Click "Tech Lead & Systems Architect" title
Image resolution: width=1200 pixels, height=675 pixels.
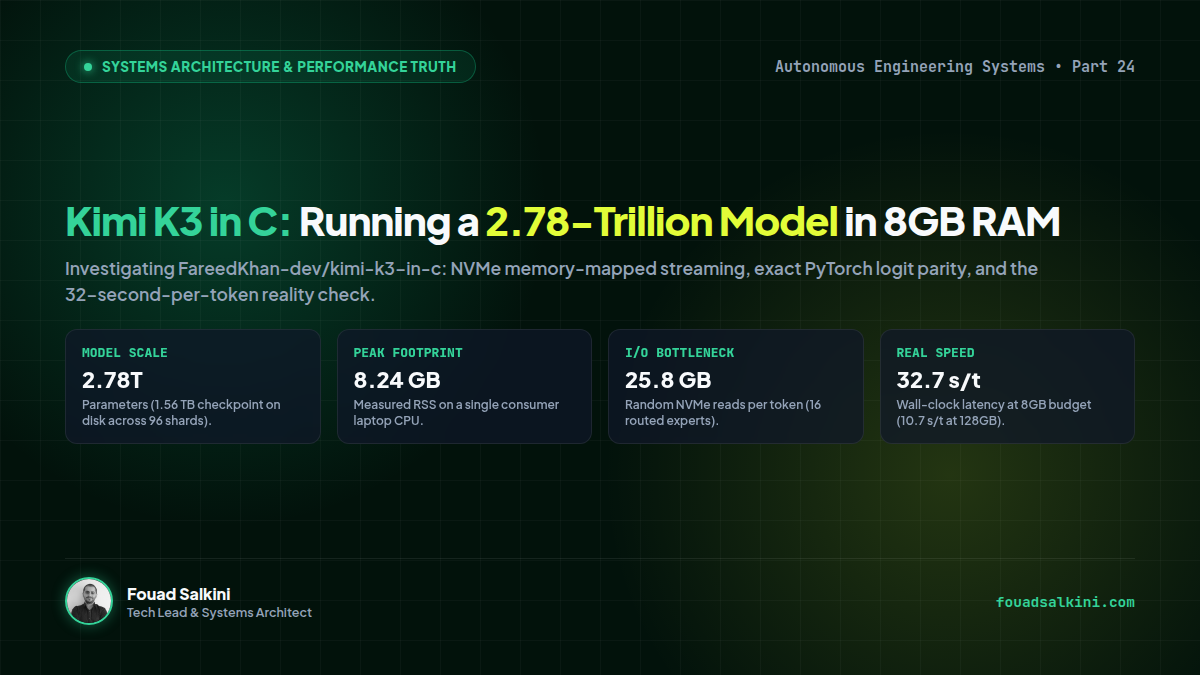(219, 612)
